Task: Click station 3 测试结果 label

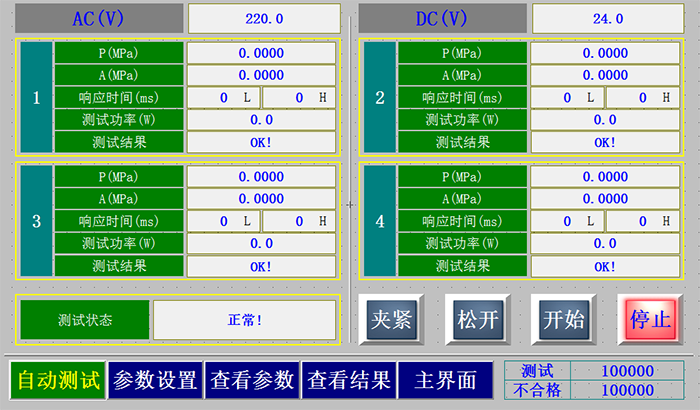Action: [x=119, y=266]
